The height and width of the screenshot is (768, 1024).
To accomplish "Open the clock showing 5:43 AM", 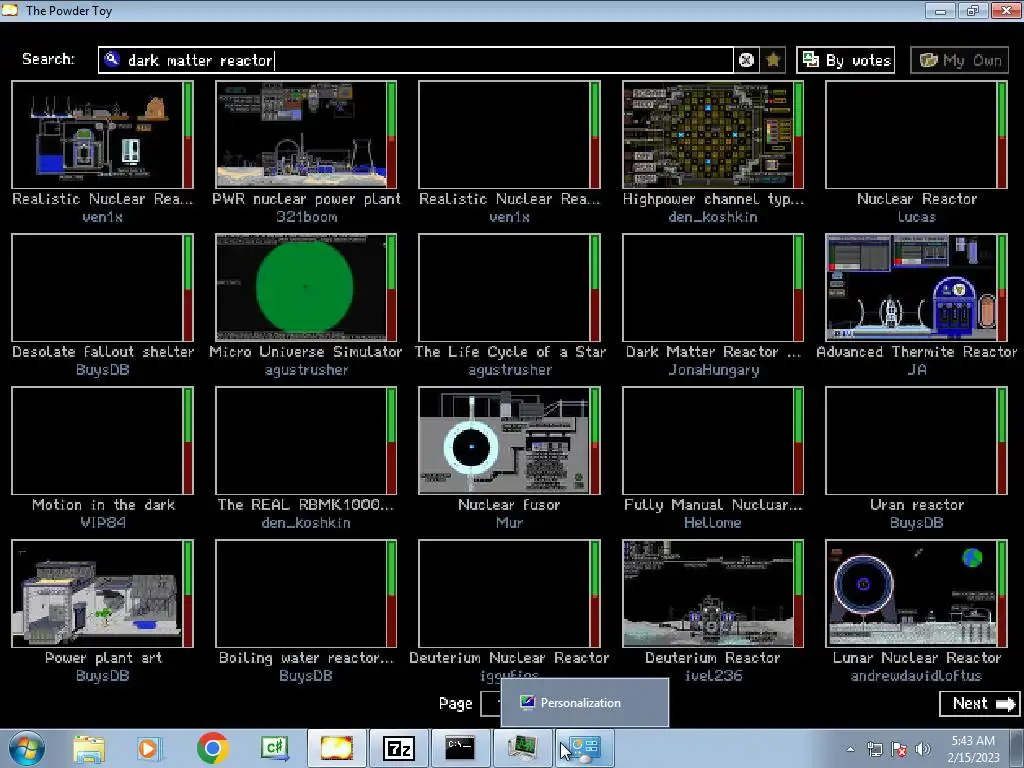I will click(973, 749).
